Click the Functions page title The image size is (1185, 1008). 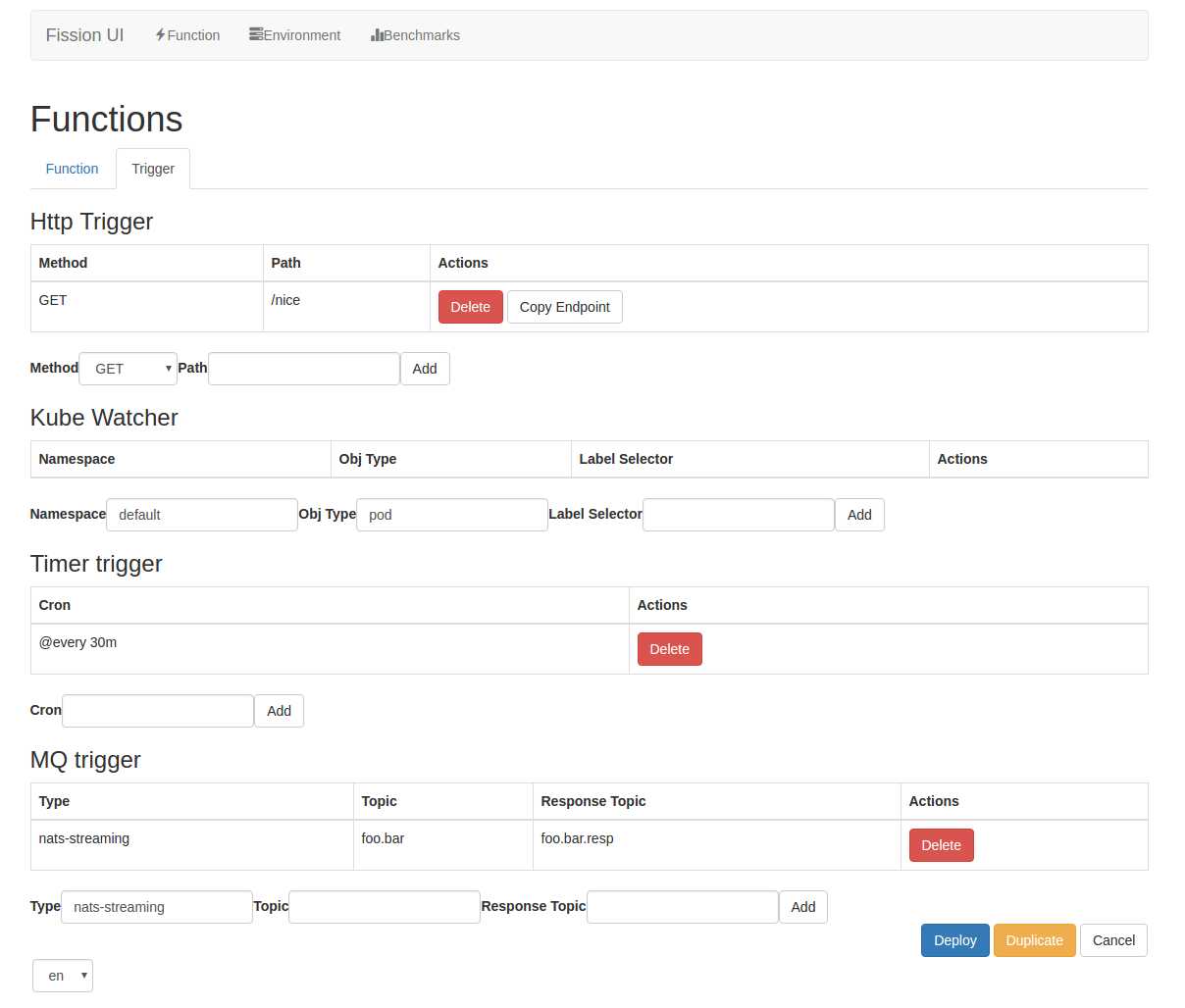(x=106, y=120)
